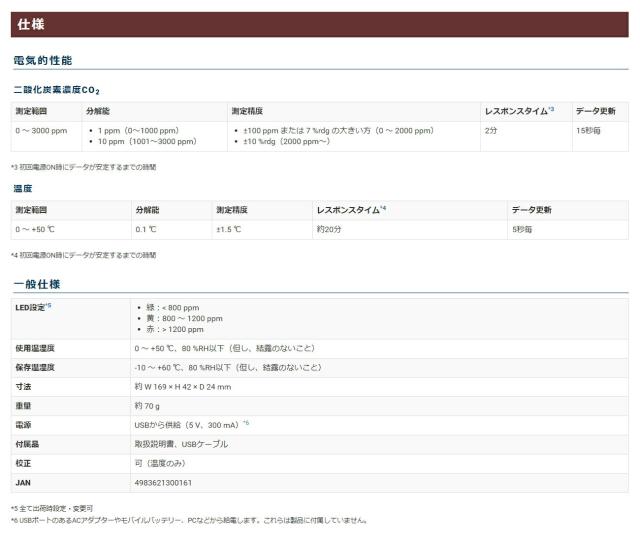Open footnote *6 link after USBから供給
The width and height of the screenshot is (640, 541).
[246, 423]
